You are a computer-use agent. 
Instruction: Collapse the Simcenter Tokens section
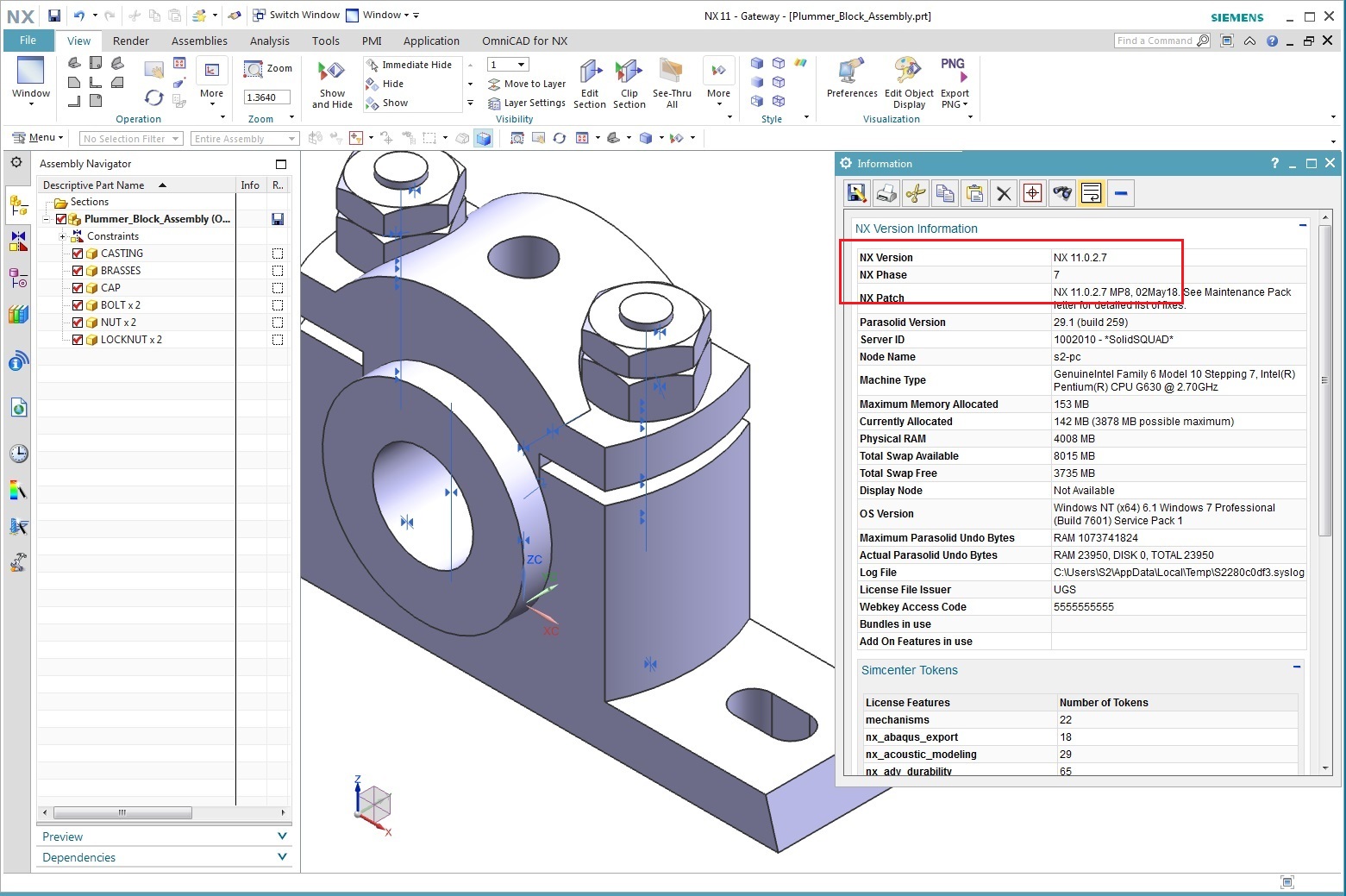(x=1297, y=667)
